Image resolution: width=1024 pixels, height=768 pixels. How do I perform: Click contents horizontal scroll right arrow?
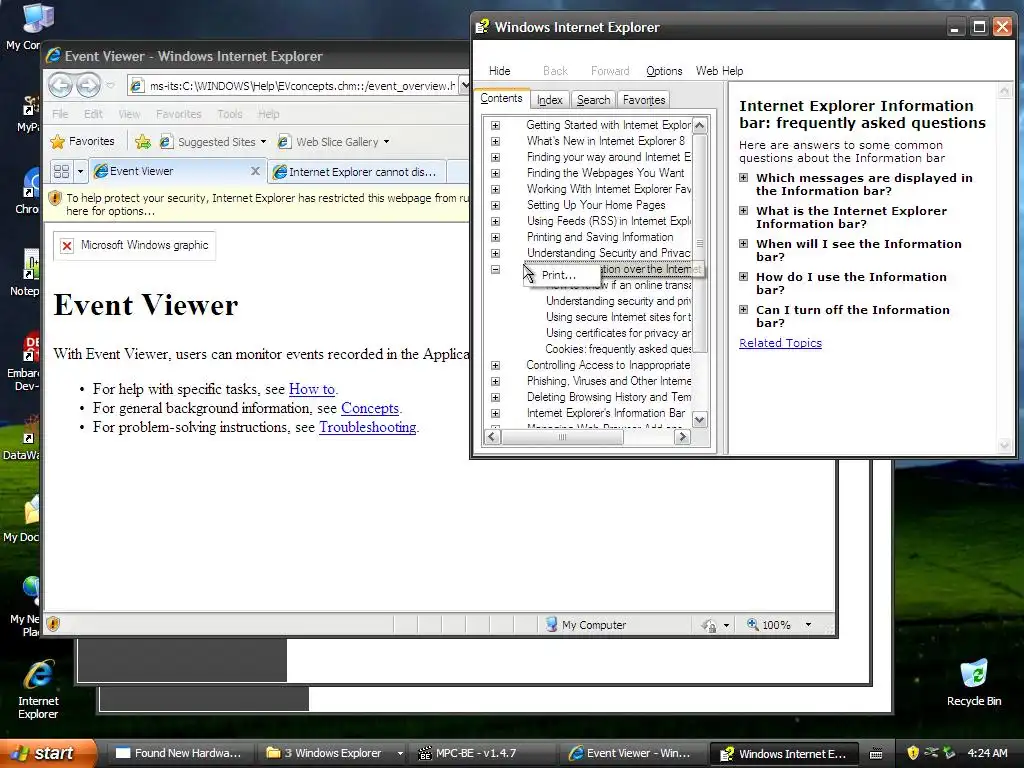coord(682,437)
